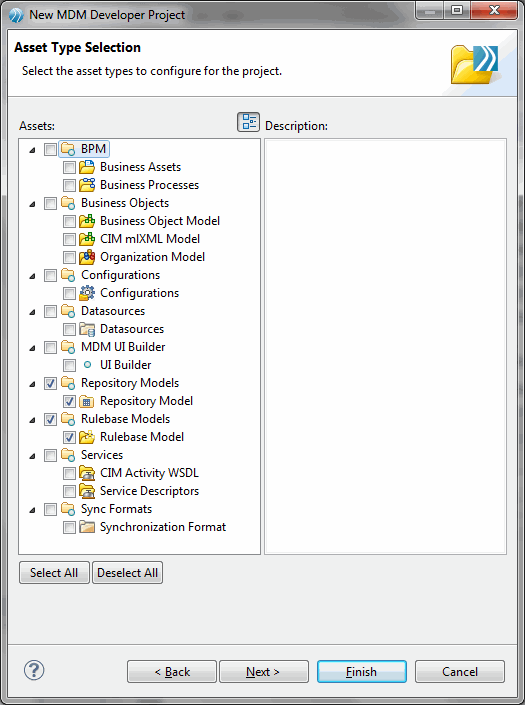Screen dimensions: 525x705
Task: Click the BPM folder icon
Action: click(68, 149)
